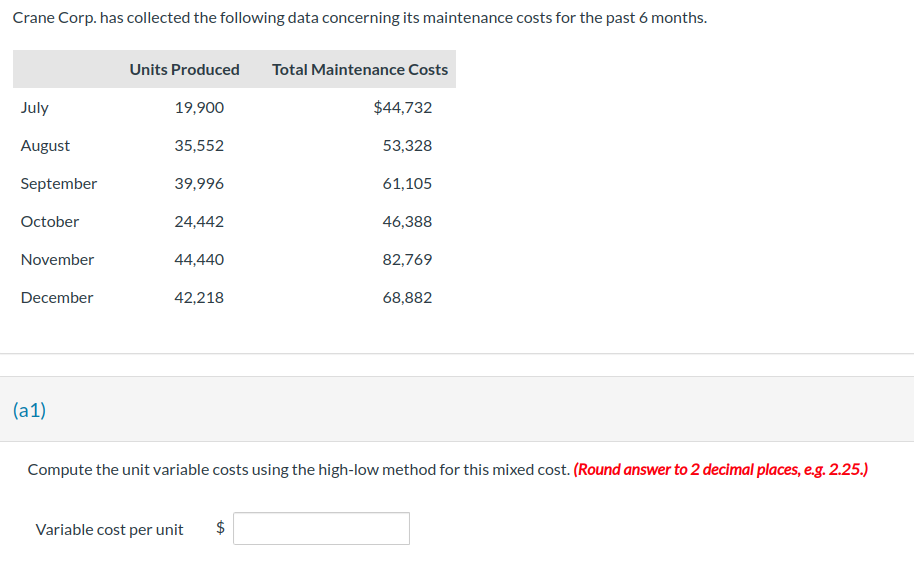Select the 39,996 units value for September
The width and height of the screenshot is (914, 576).
[199, 184]
